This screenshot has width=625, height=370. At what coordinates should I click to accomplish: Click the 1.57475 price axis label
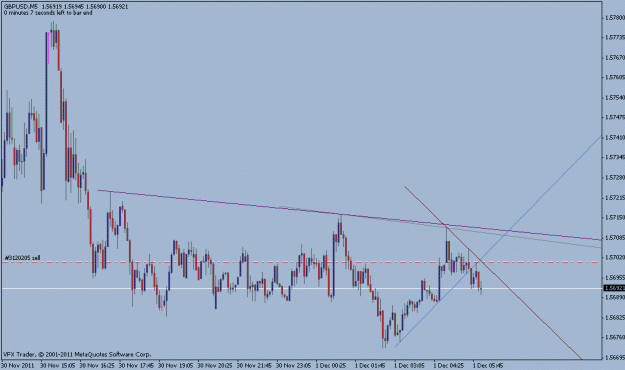pyautogui.click(x=615, y=117)
